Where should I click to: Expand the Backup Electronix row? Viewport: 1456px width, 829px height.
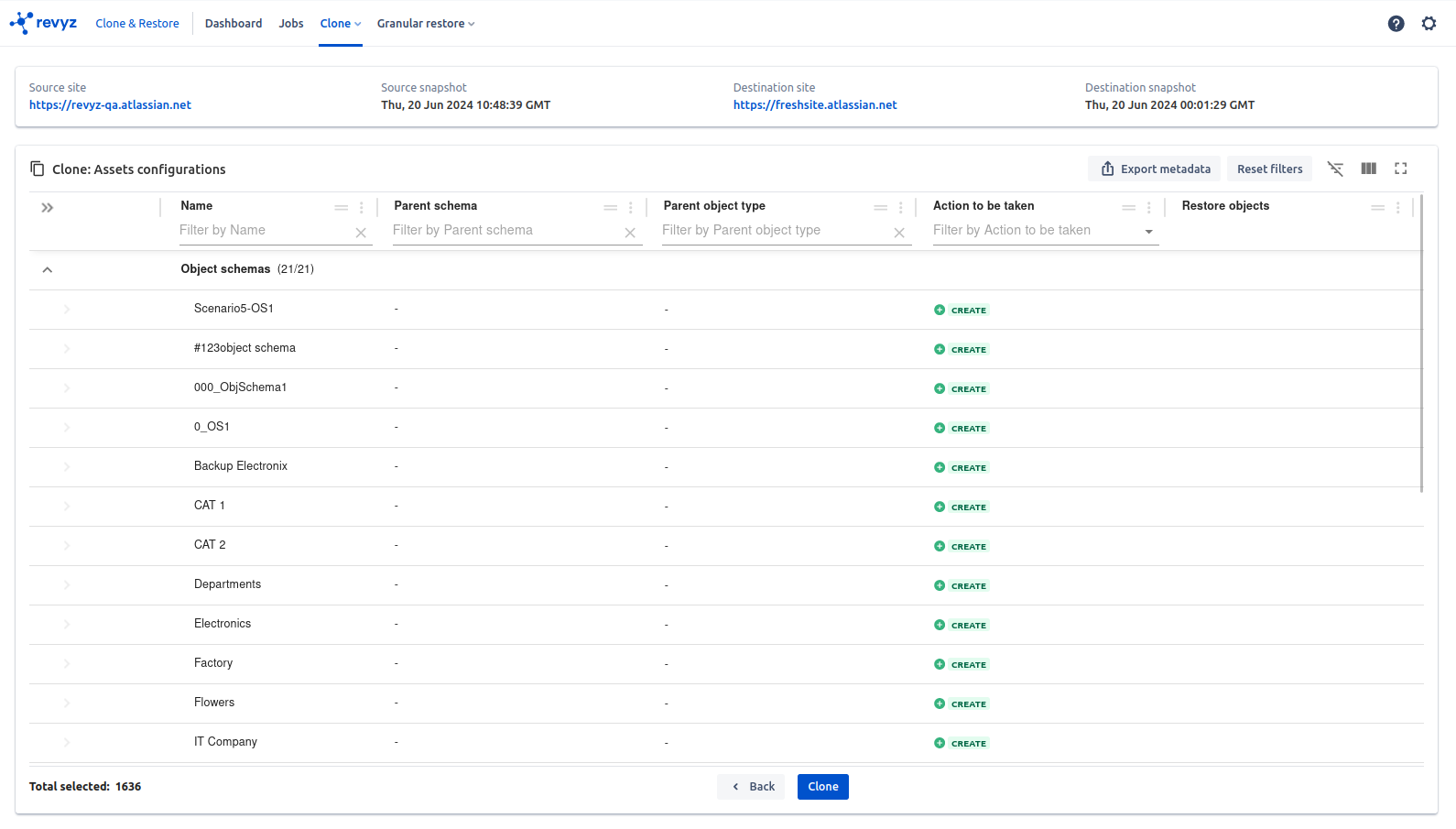point(67,467)
